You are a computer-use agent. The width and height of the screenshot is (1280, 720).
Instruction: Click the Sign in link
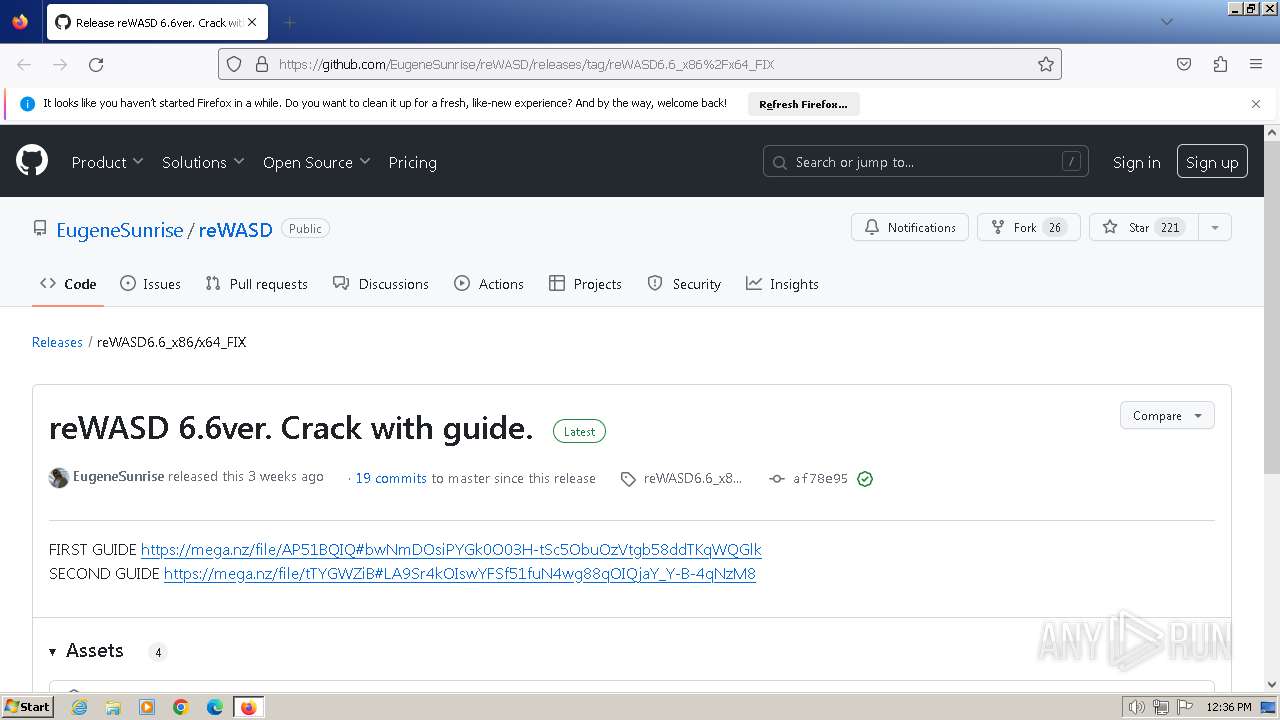[x=1136, y=162]
